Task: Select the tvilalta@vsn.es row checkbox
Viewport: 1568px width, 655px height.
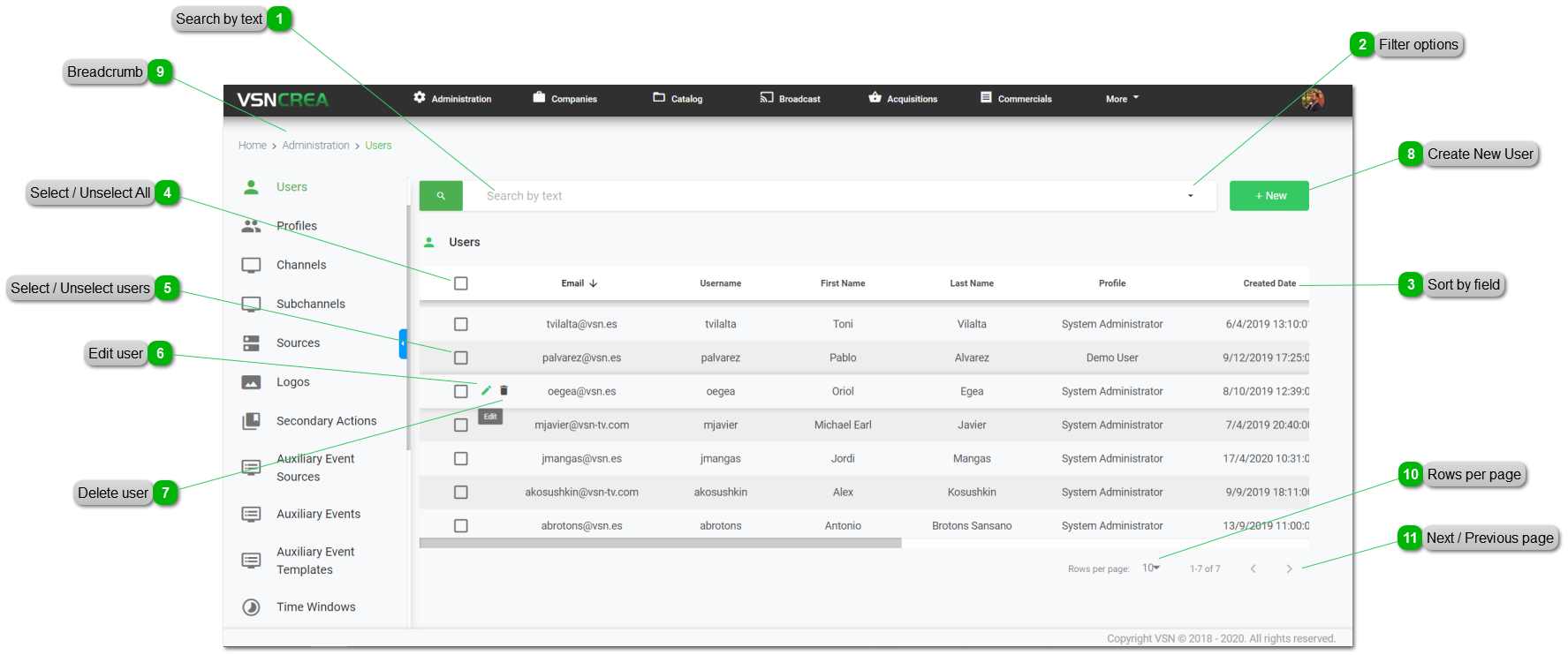Action: pyautogui.click(x=461, y=324)
